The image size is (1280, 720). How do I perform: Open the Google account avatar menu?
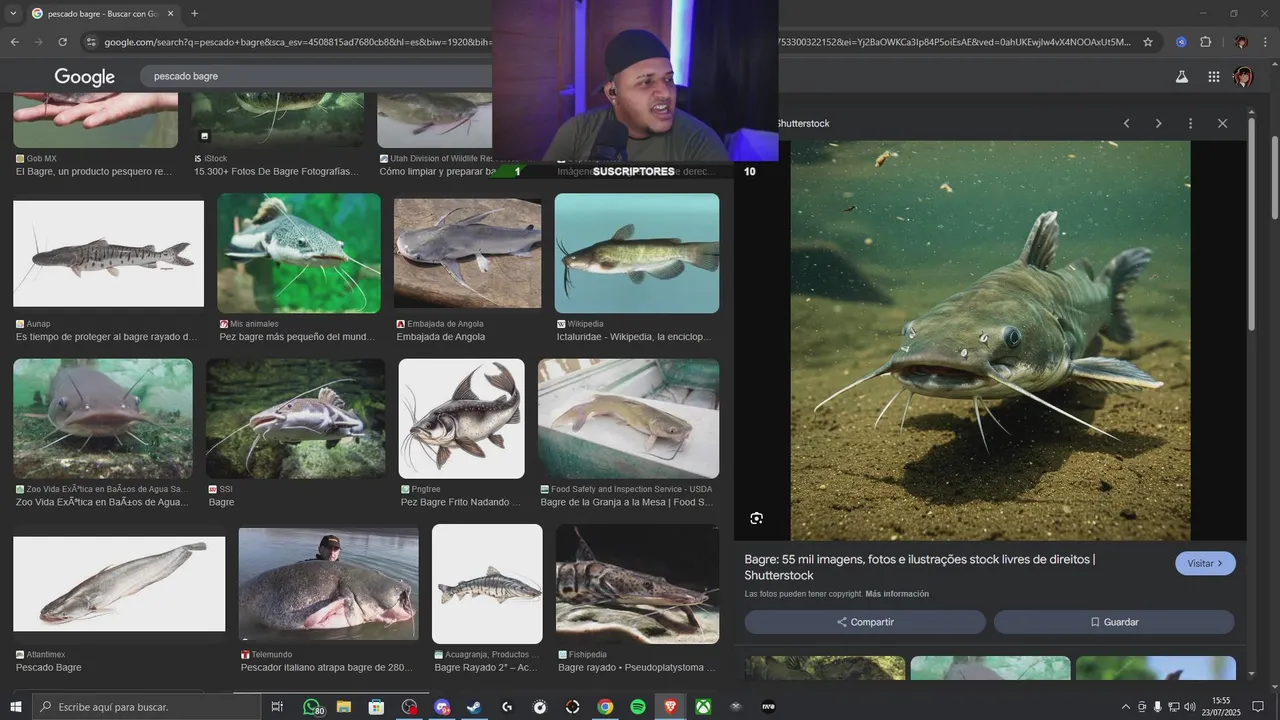click(1243, 77)
